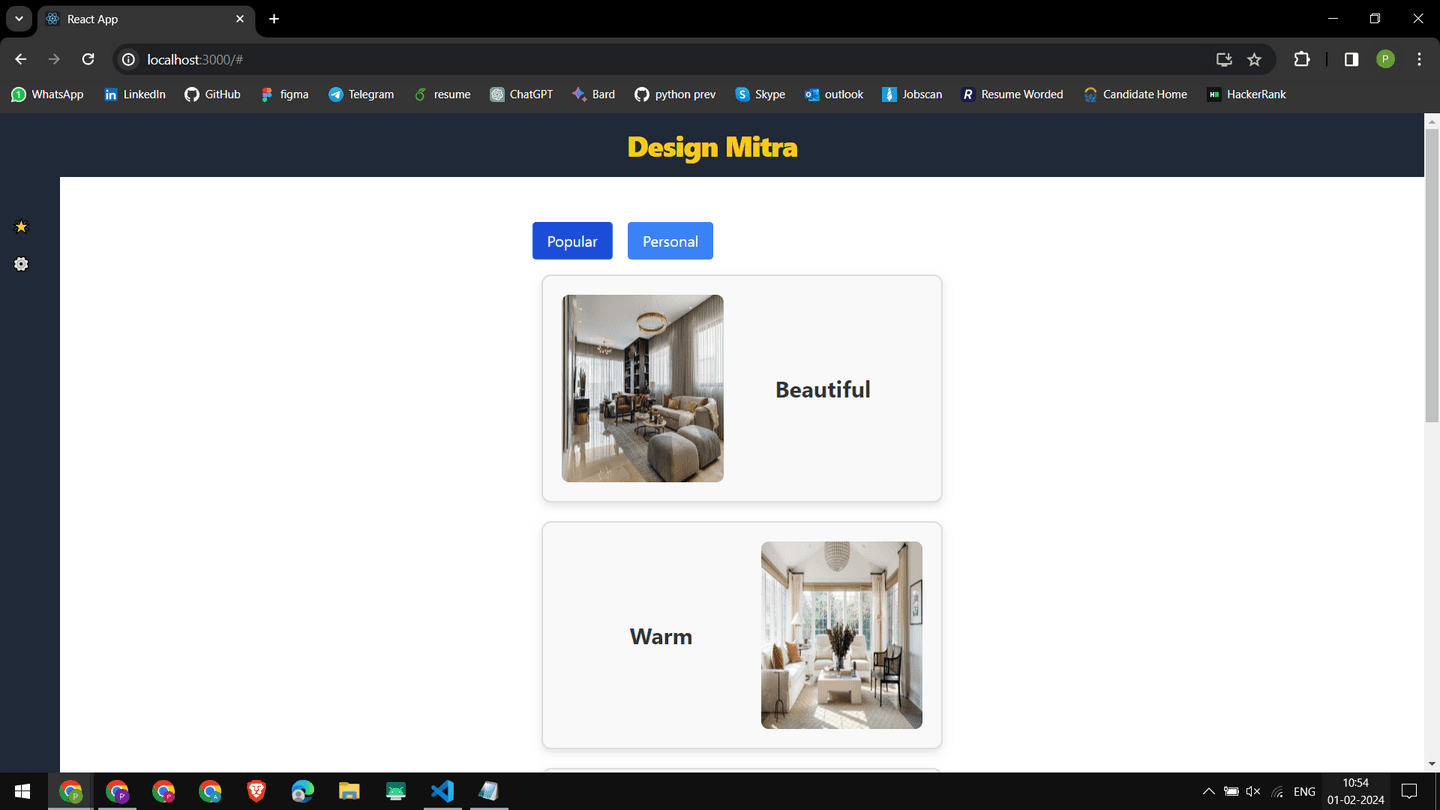View site information icon in address bar
Screen dimensions: 1440x810
[x=128, y=60]
